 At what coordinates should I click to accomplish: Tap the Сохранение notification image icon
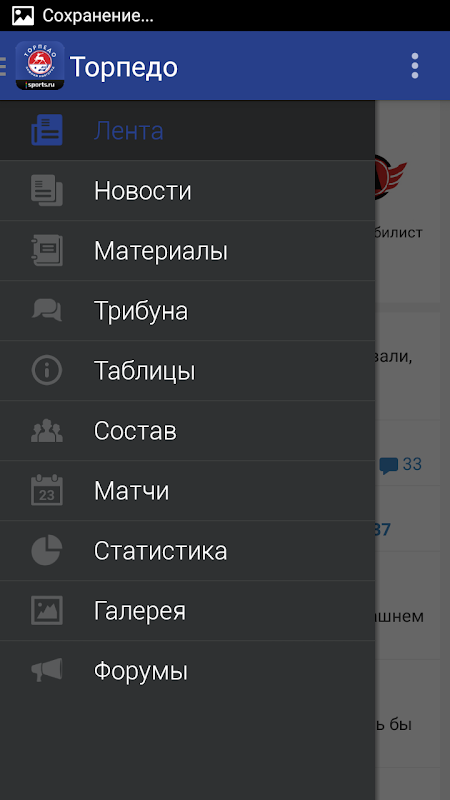click(23, 16)
